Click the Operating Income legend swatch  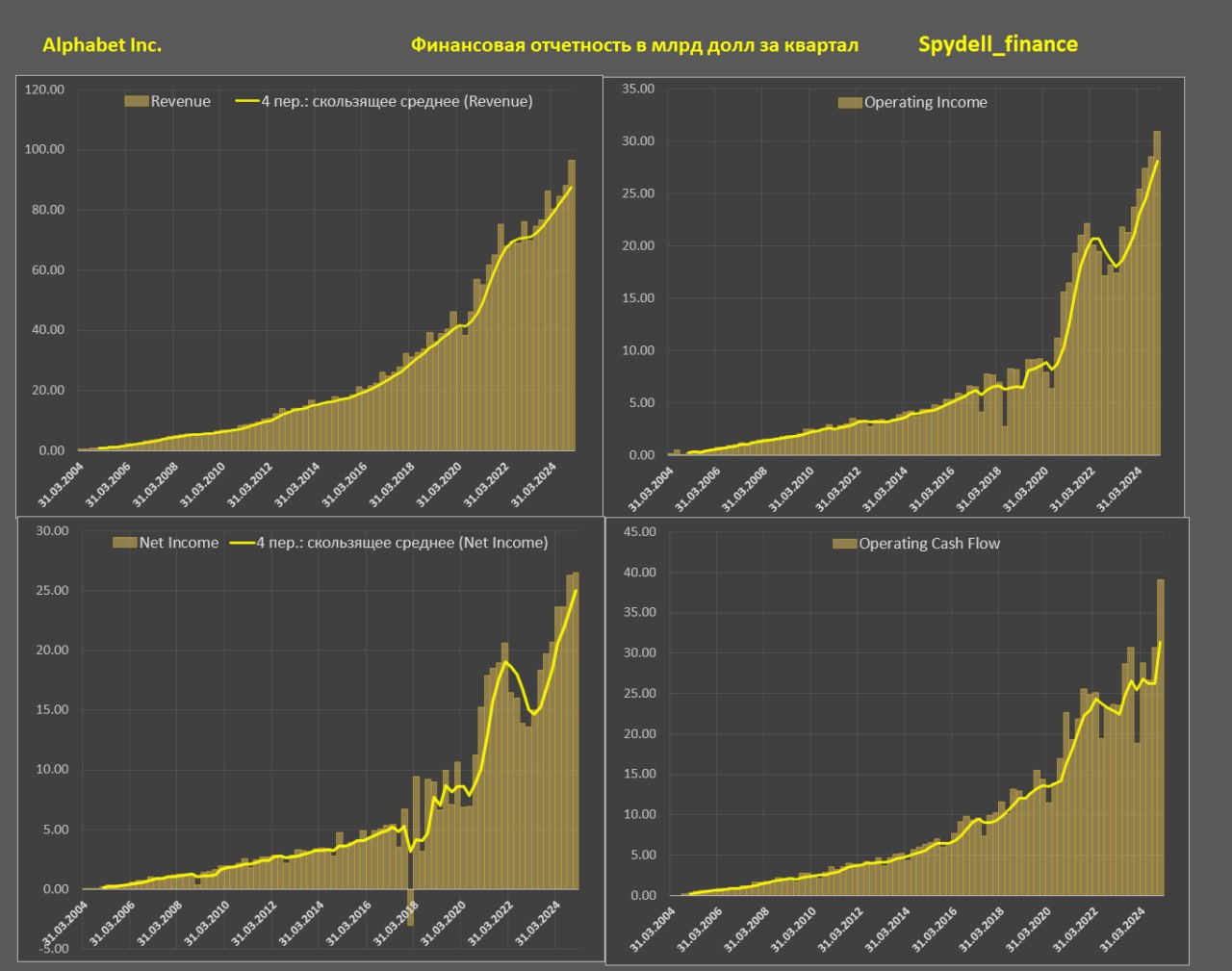[x=849, y=103]
